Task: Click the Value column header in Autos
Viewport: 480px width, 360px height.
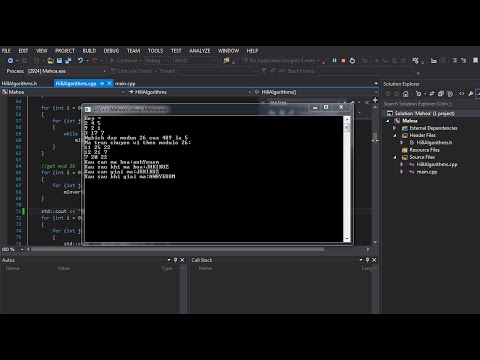Action: coord(63,268)
